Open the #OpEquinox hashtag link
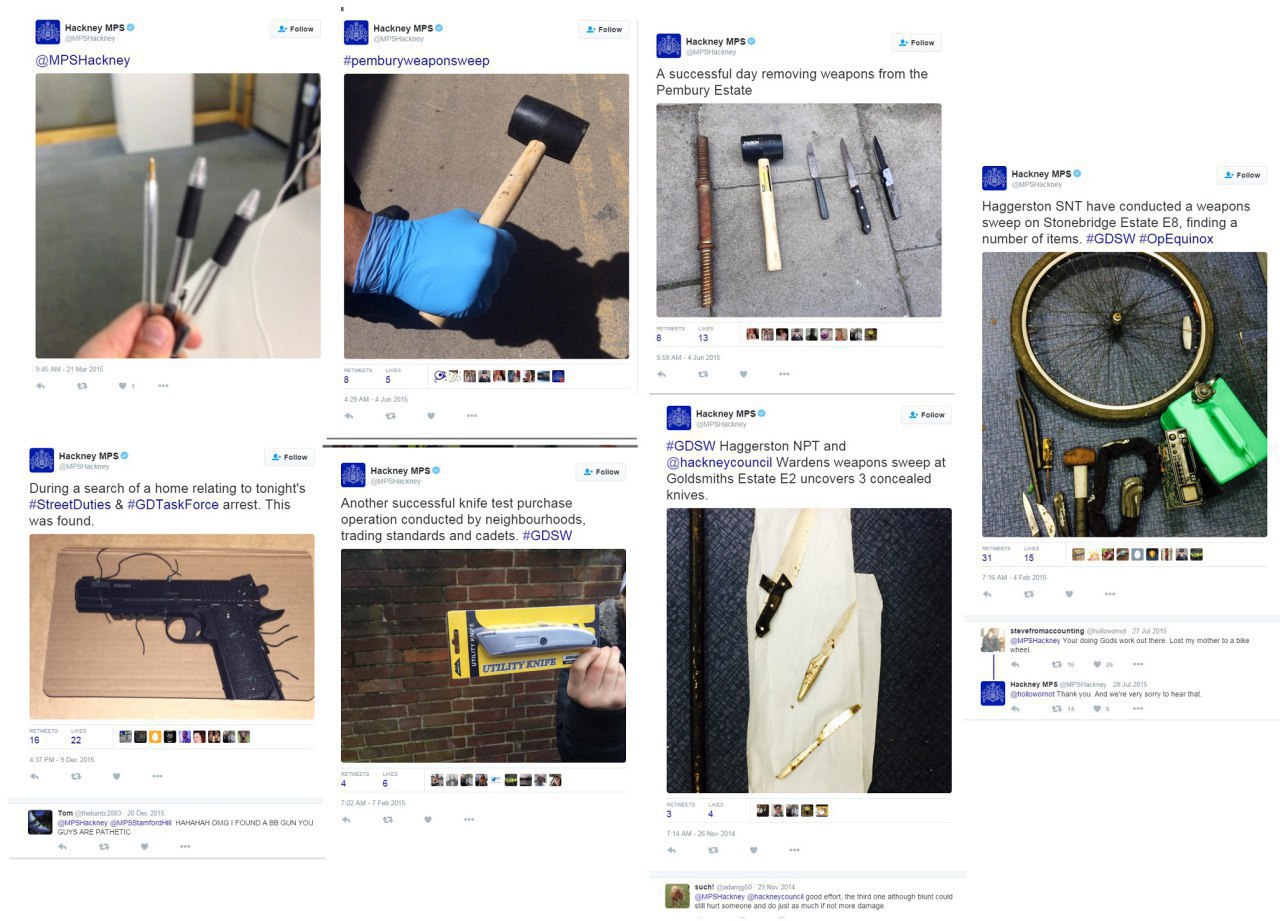This screenshot has width=1280, height=921. click(1176, 239)
